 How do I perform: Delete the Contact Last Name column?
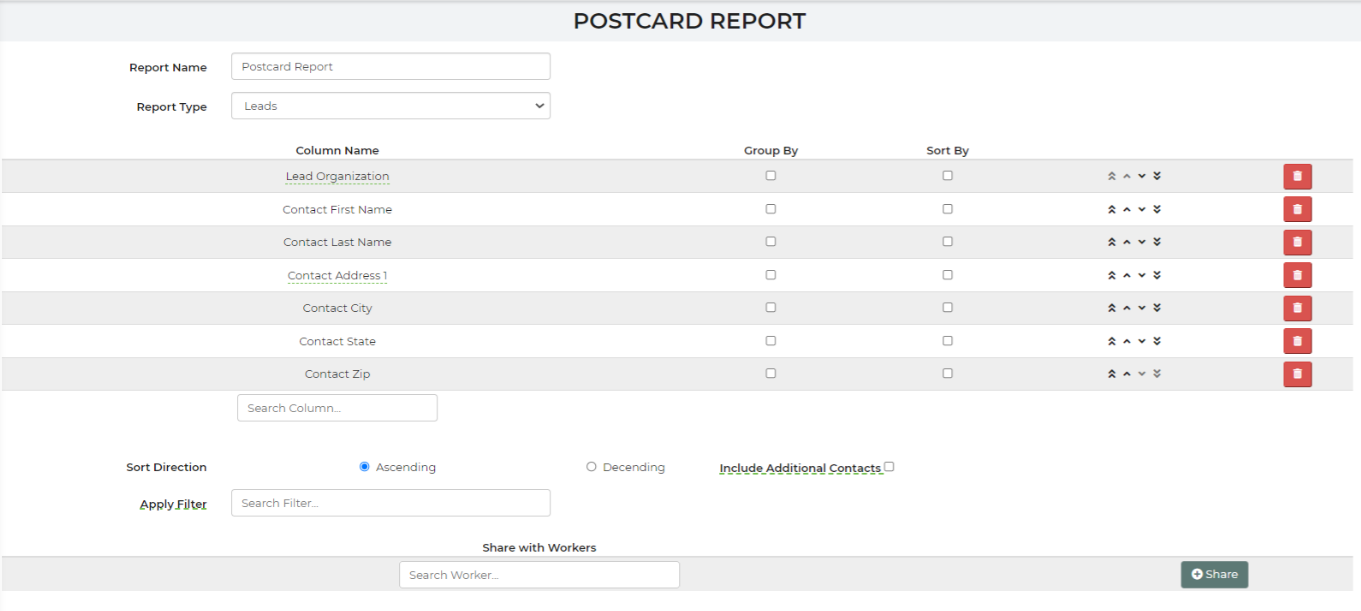(x=1297, y=242)
